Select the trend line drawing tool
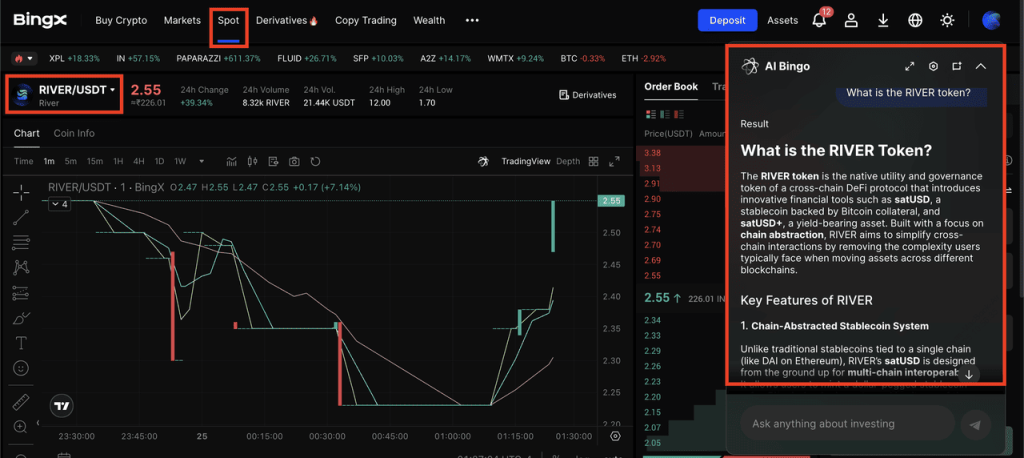This screenshot has height=458, width=1024. [21, 217]
